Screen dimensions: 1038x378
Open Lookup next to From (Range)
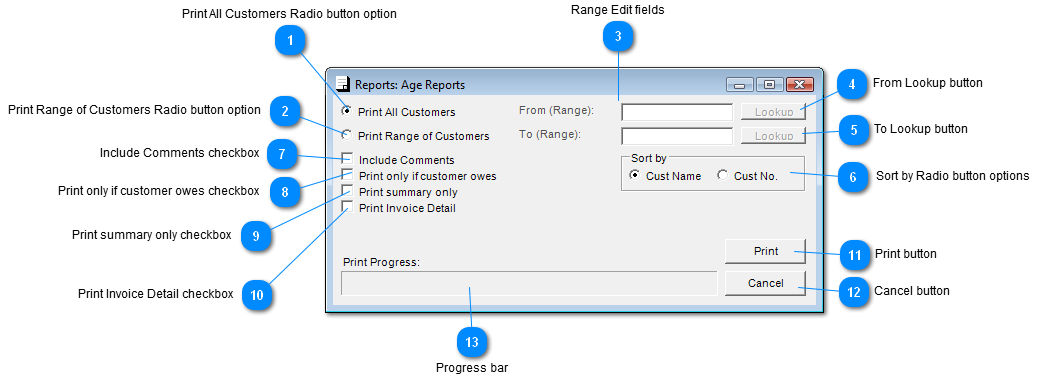pyautogui.click(x=774, y=112)
